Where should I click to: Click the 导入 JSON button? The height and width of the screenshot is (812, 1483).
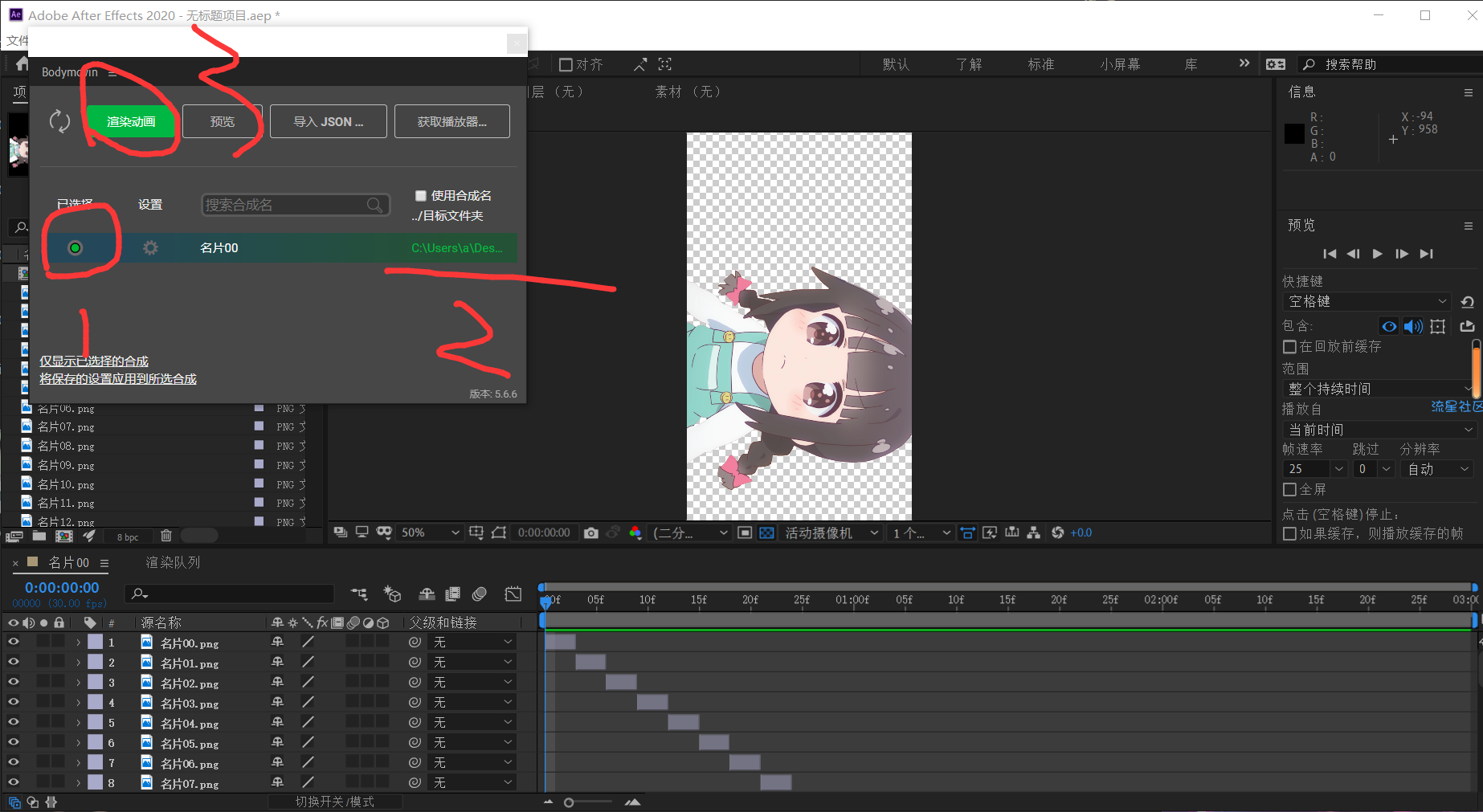[x=329, y=121]
